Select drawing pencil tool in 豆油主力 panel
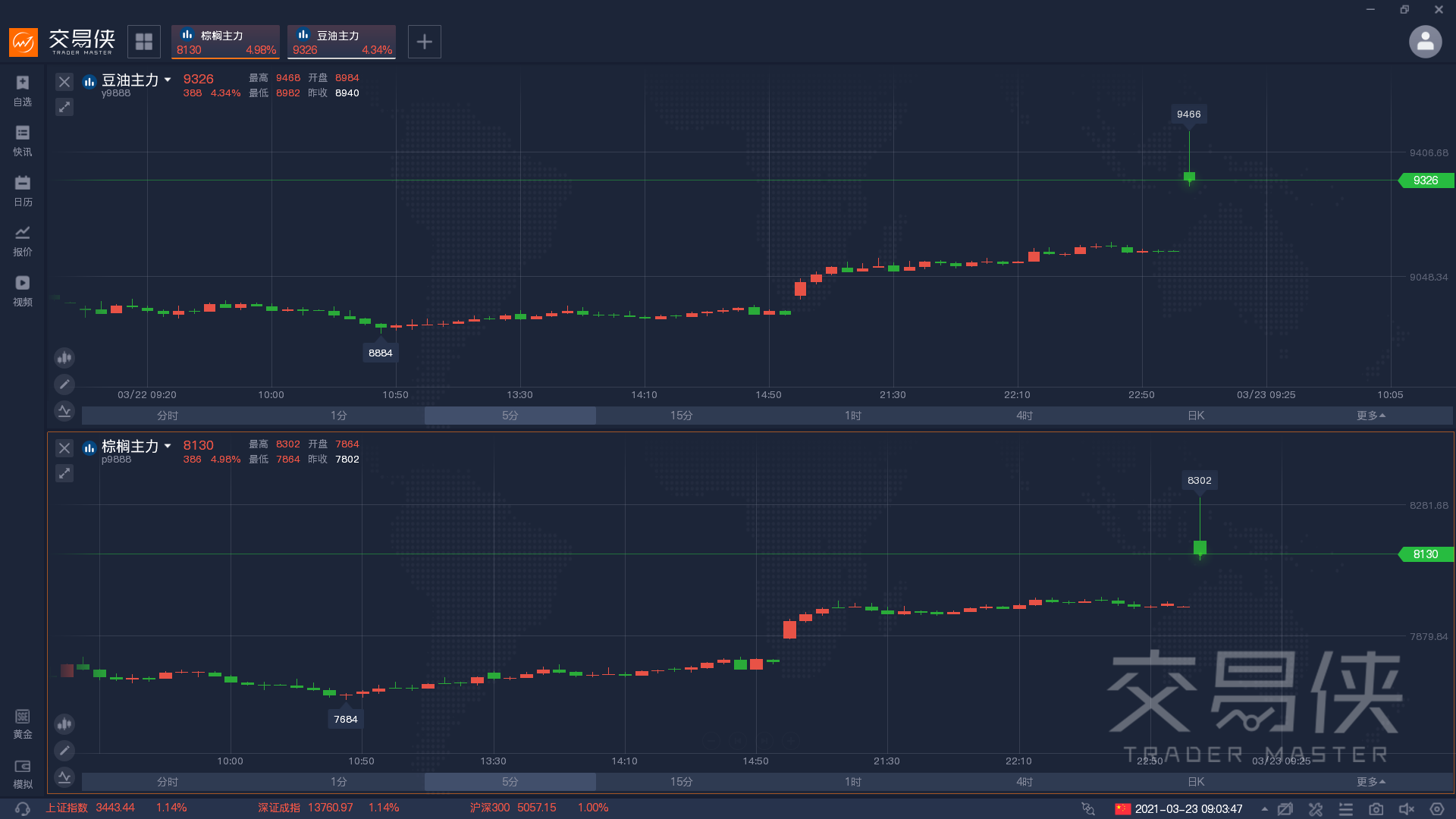This screenshot has width=1456, height=819. coord(64,384)
